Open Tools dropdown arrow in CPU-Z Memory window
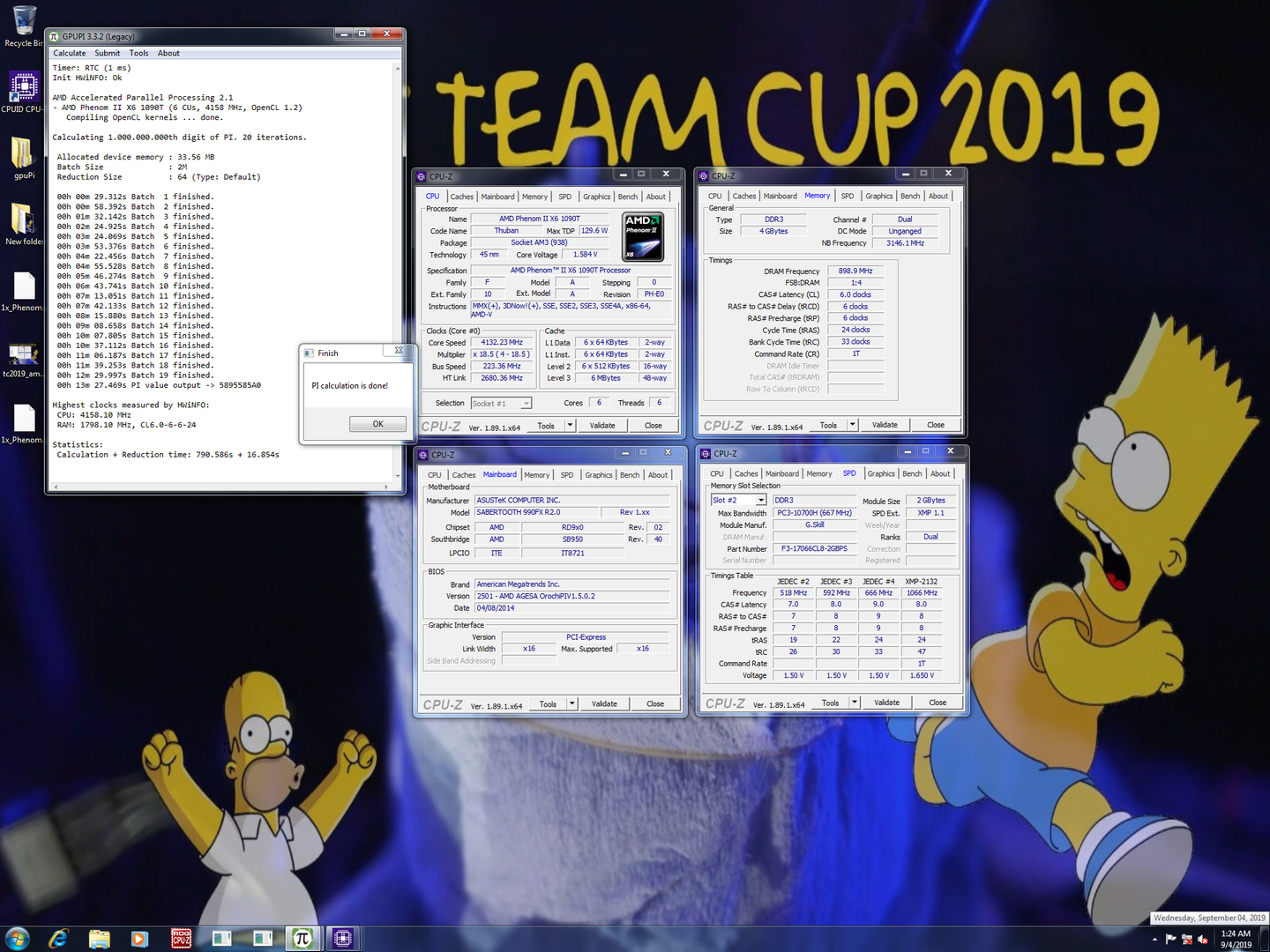1270x952 pixels. [x=852, y=425]
